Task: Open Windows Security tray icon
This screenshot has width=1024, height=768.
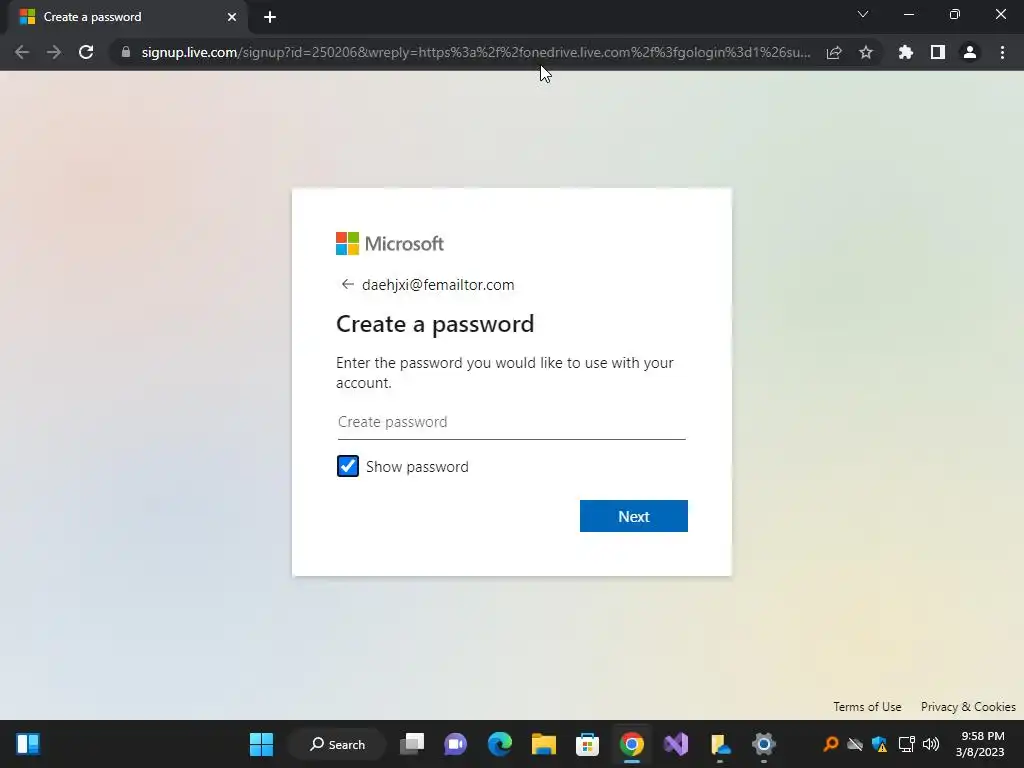Action: tap(880, 744)
